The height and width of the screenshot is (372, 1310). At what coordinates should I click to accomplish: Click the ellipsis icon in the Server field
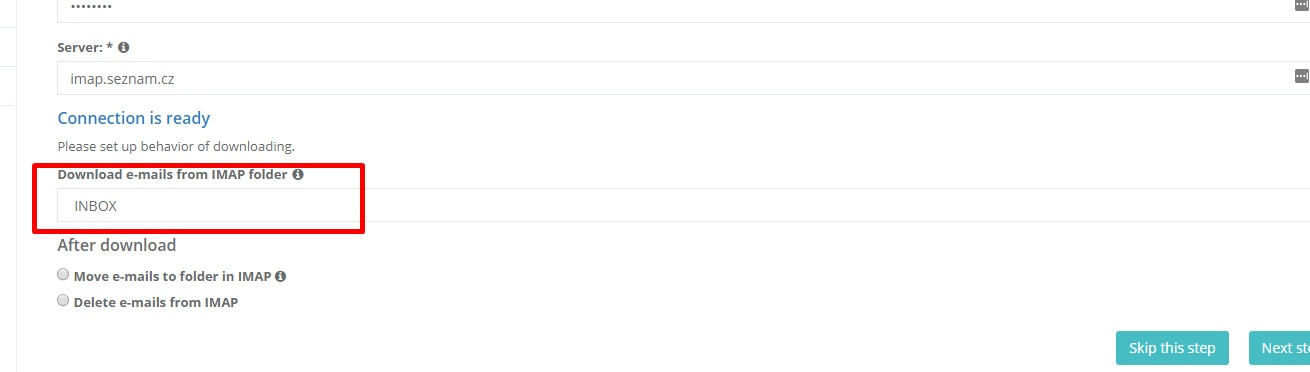pos(1302,76)
